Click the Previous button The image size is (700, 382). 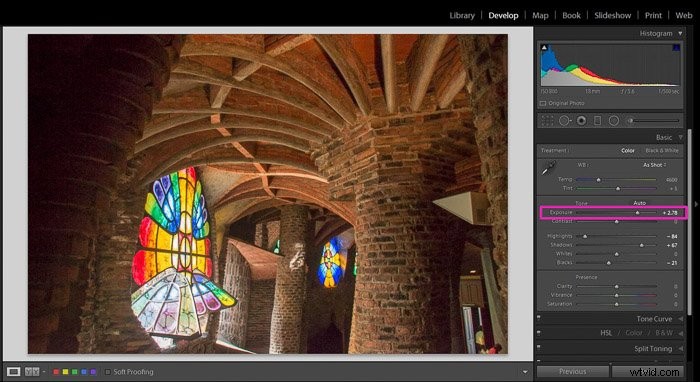573,371
